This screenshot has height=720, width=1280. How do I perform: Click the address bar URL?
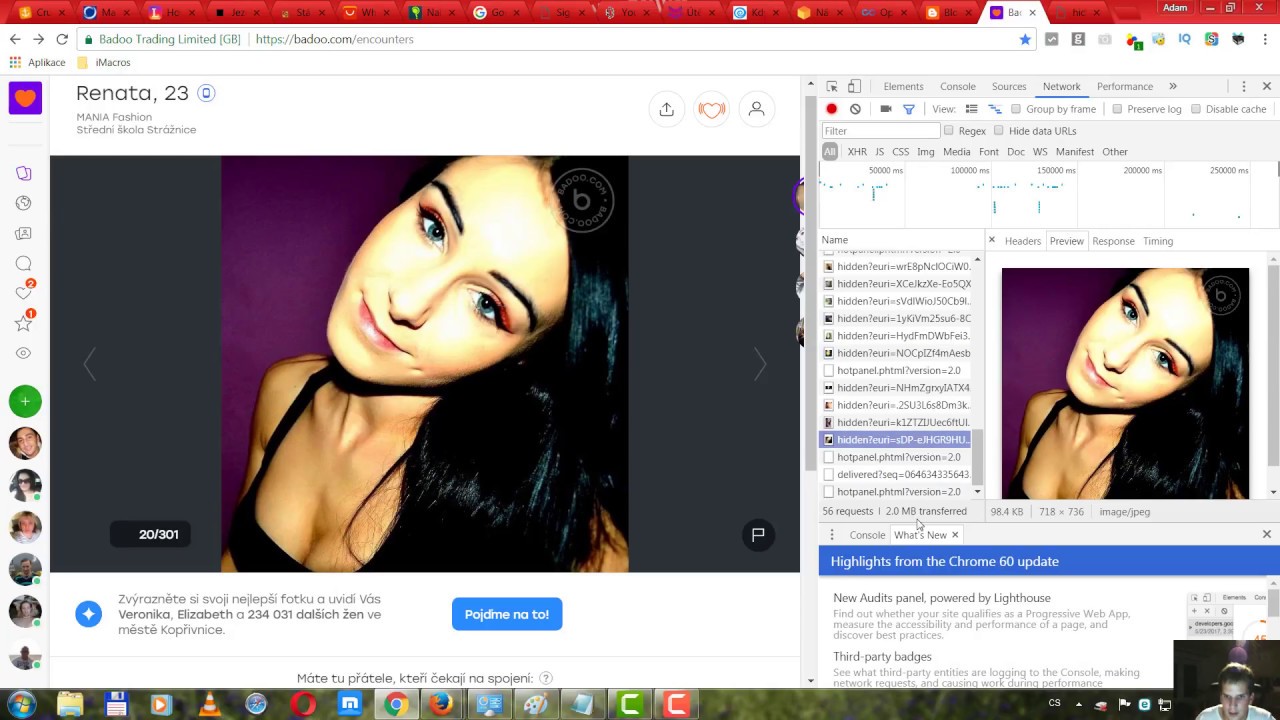[335, 39]
